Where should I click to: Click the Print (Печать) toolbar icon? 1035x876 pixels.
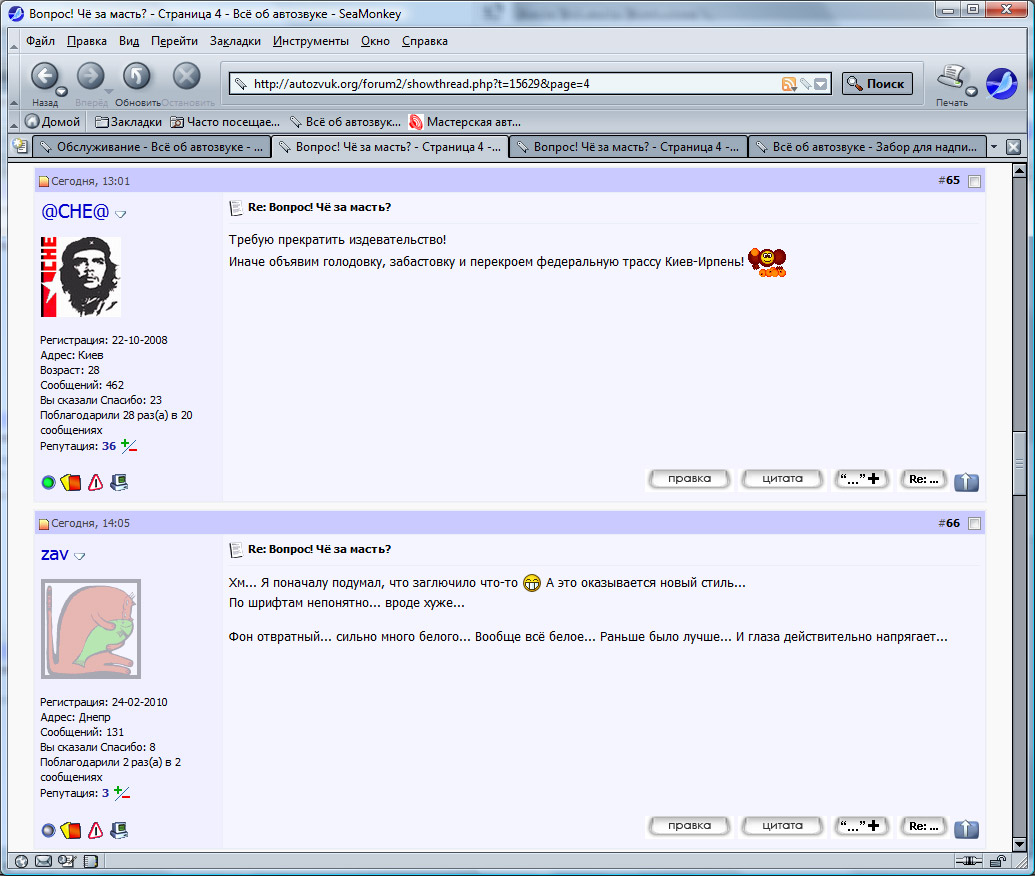coord(951,78)
